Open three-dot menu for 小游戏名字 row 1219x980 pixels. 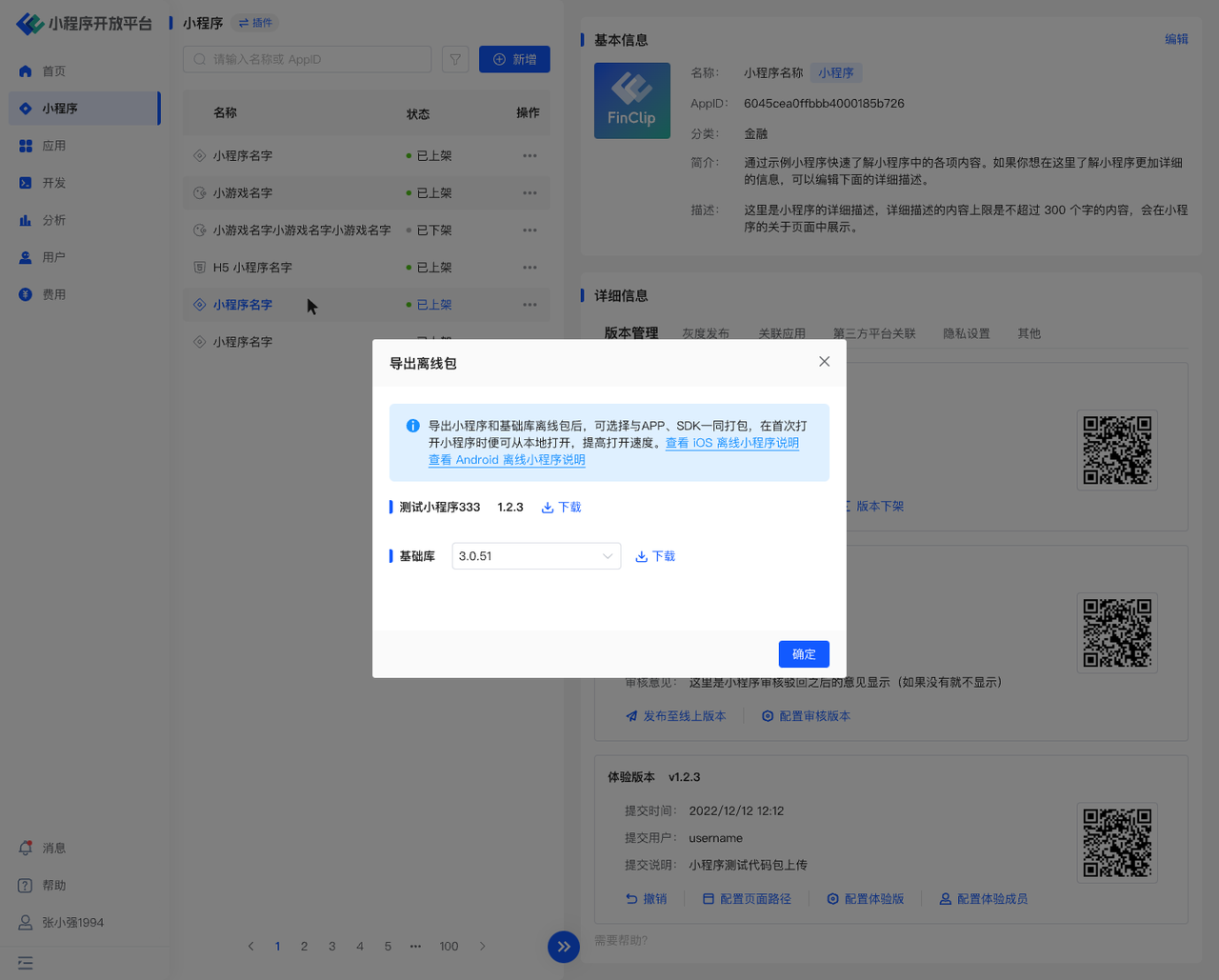[x=530, y=193]
